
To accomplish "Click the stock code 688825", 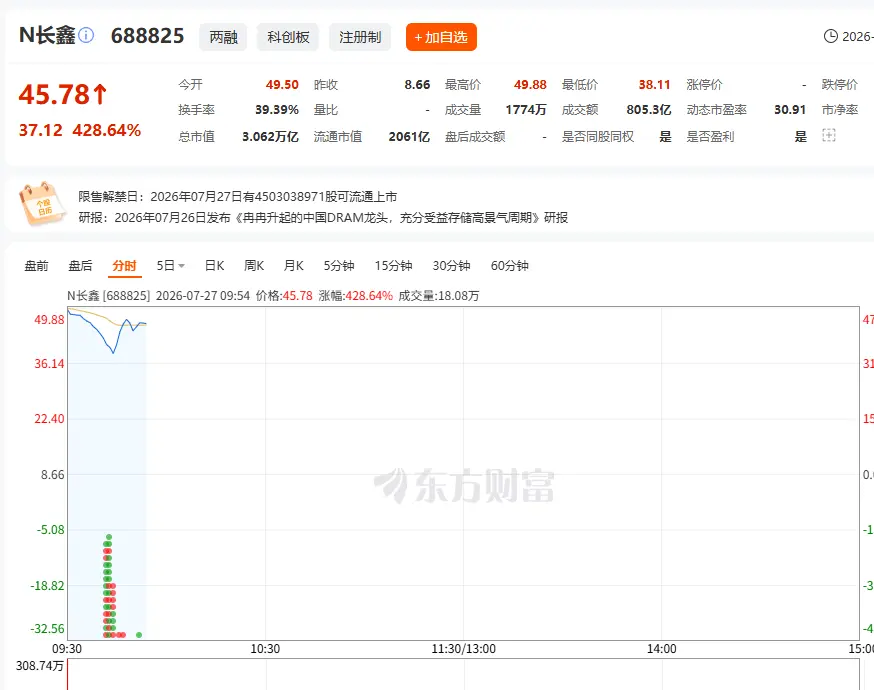I will (x=147, y=36).
